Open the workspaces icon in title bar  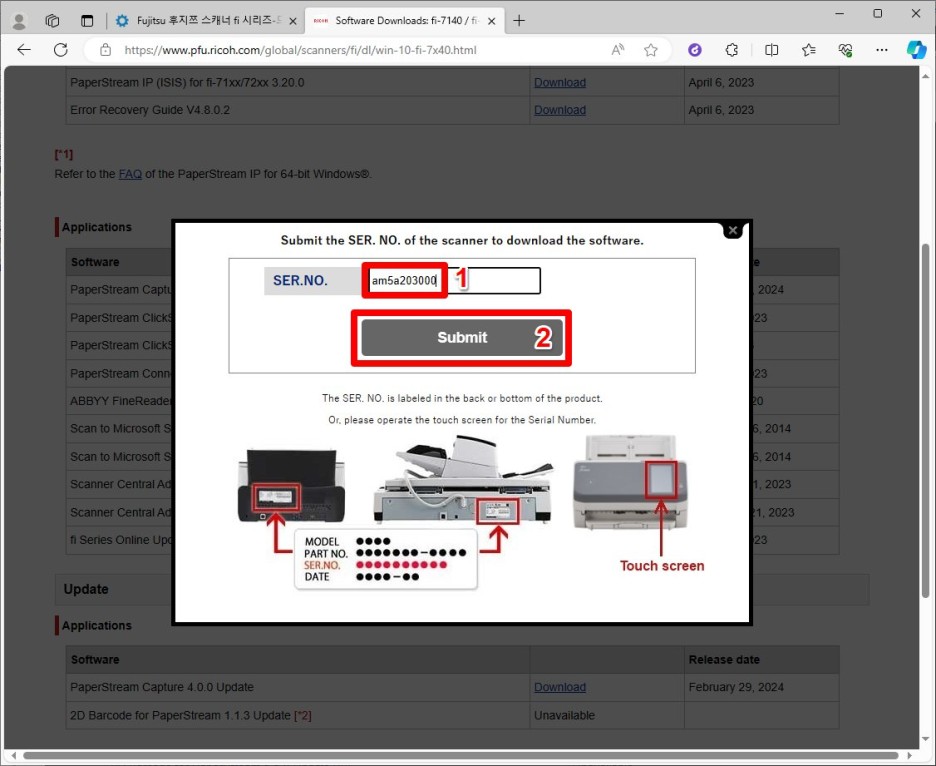pyautogui.click(x=53, y=21)
